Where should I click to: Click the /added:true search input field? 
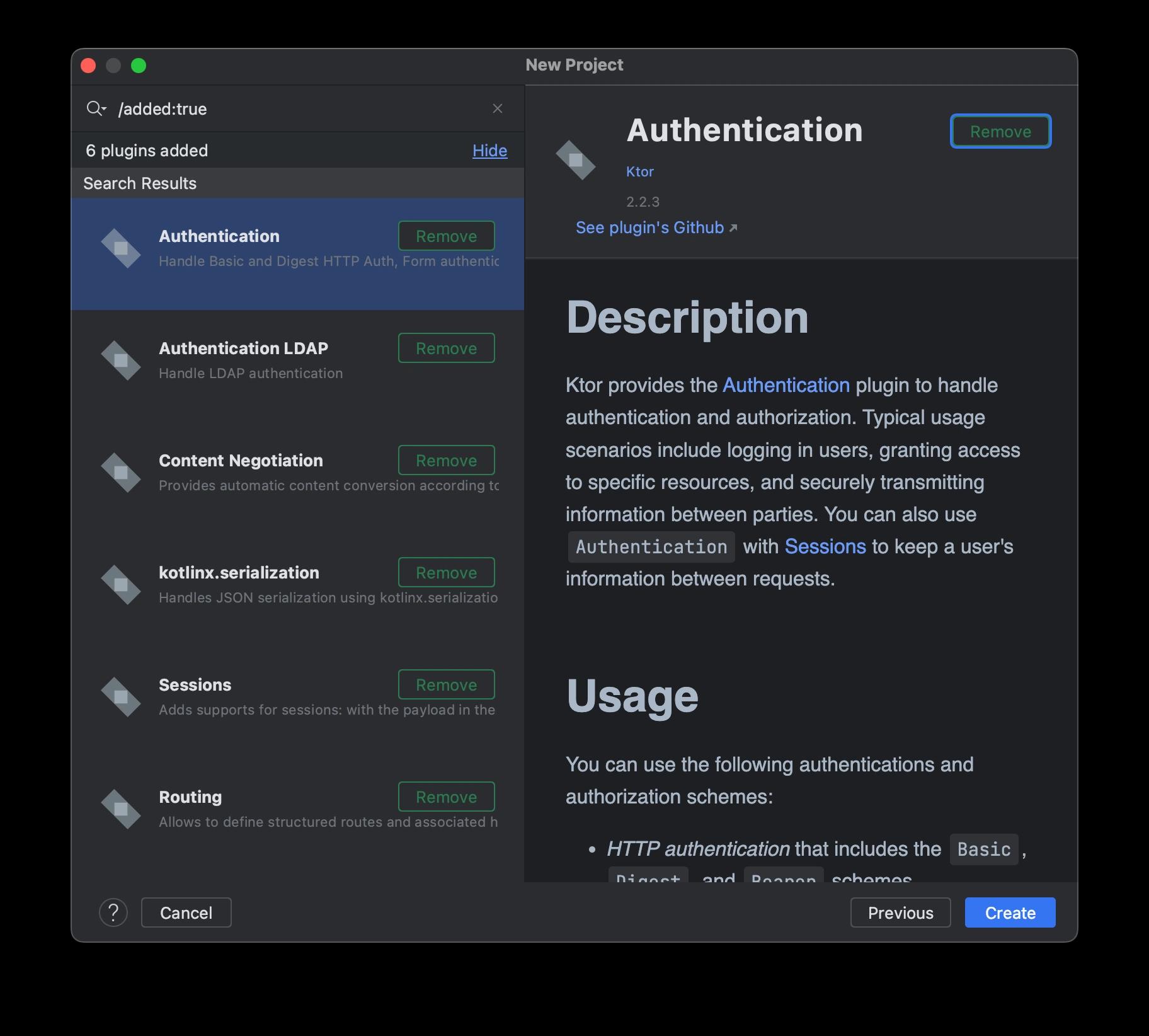click(296, 109)
